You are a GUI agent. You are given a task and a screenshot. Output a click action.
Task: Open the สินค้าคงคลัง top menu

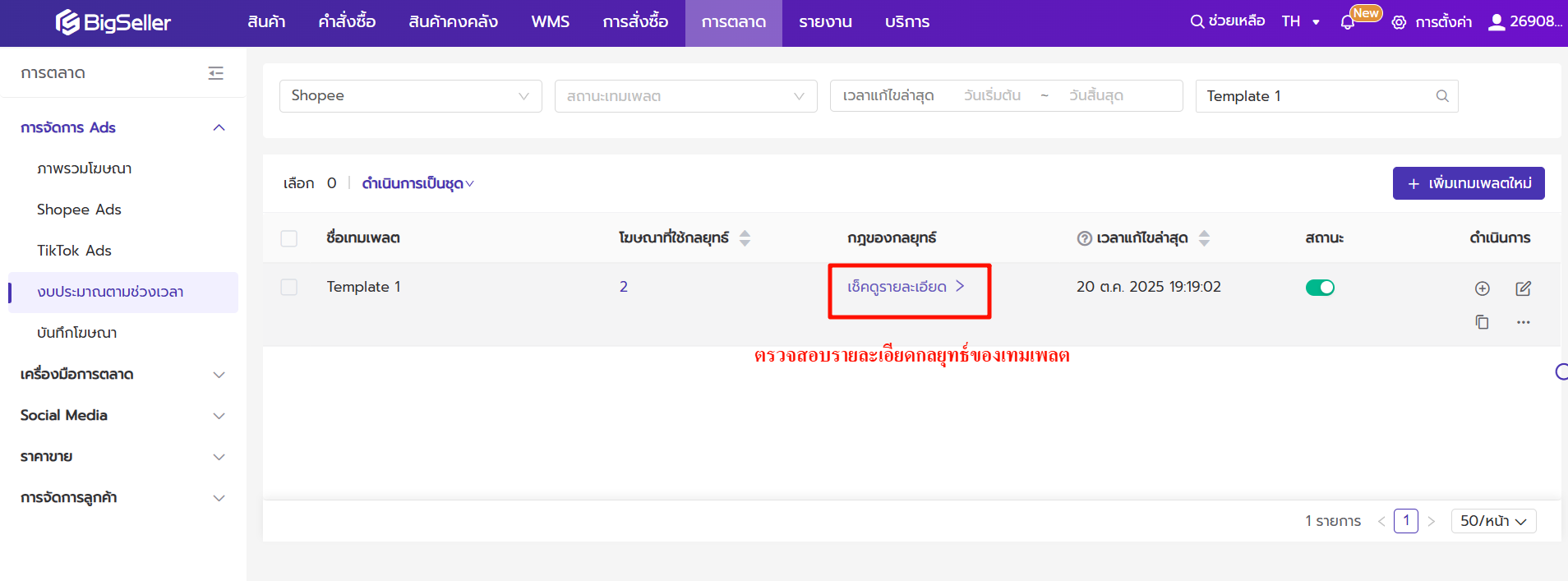click(453, 22)
